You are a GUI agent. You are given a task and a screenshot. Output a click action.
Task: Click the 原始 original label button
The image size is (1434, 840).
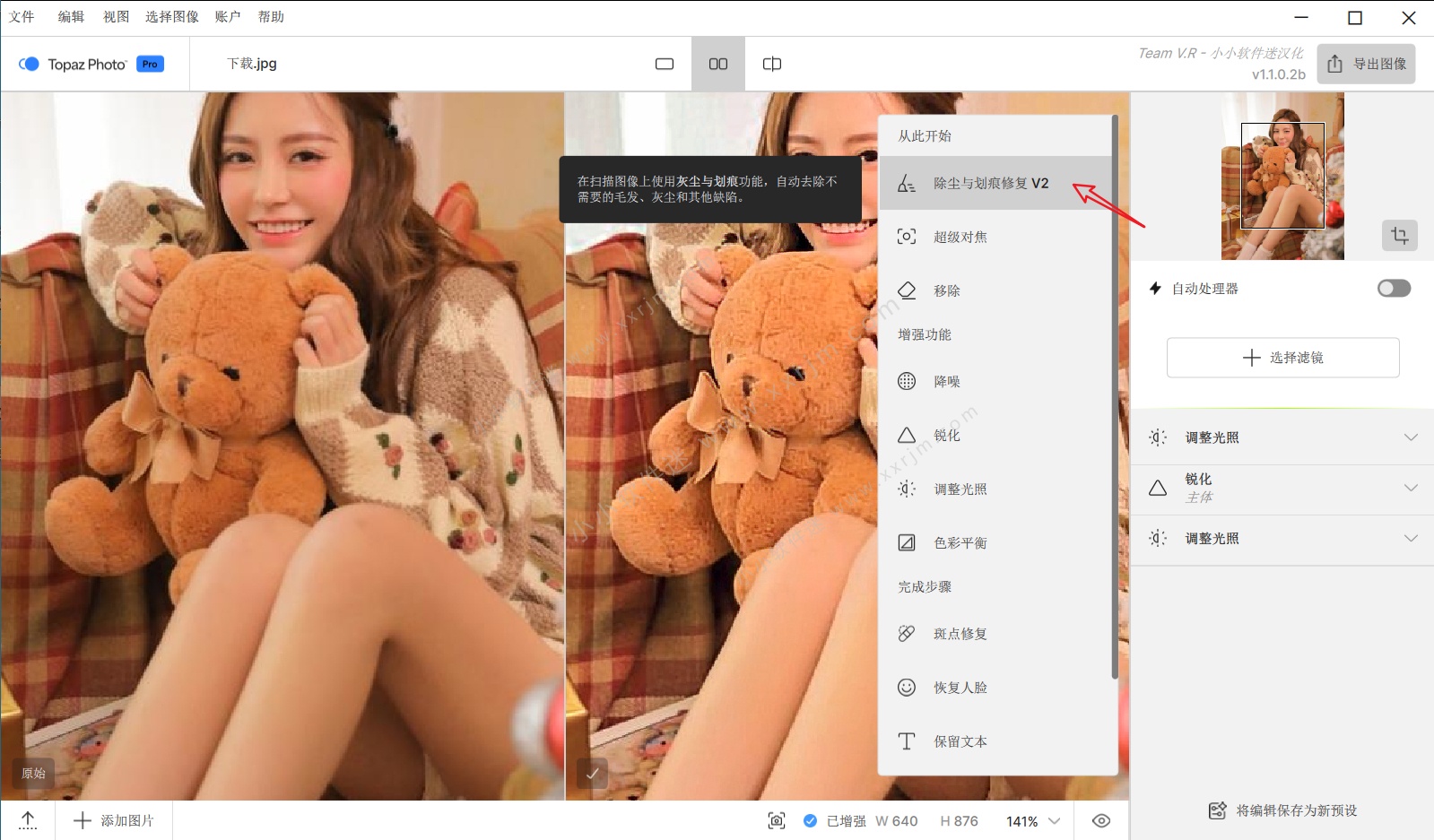coord(33,773)
